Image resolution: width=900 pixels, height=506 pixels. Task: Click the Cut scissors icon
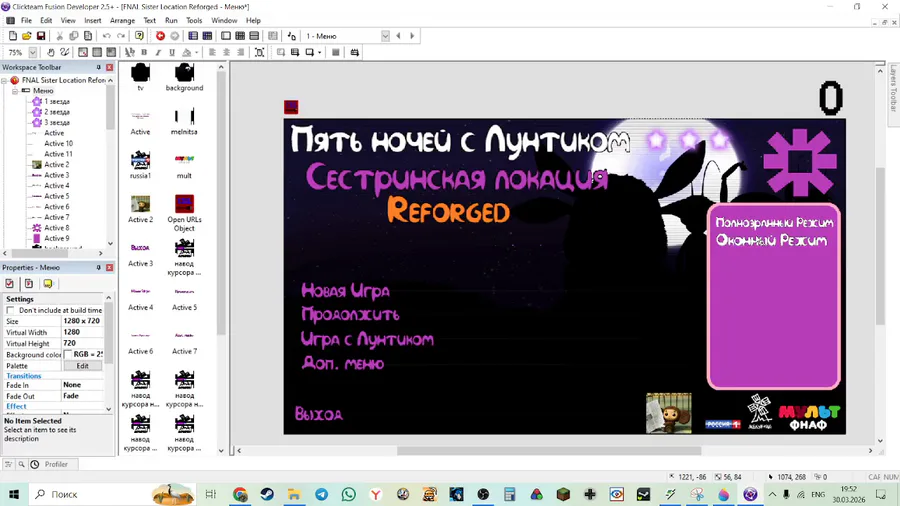tap(59, 36)
